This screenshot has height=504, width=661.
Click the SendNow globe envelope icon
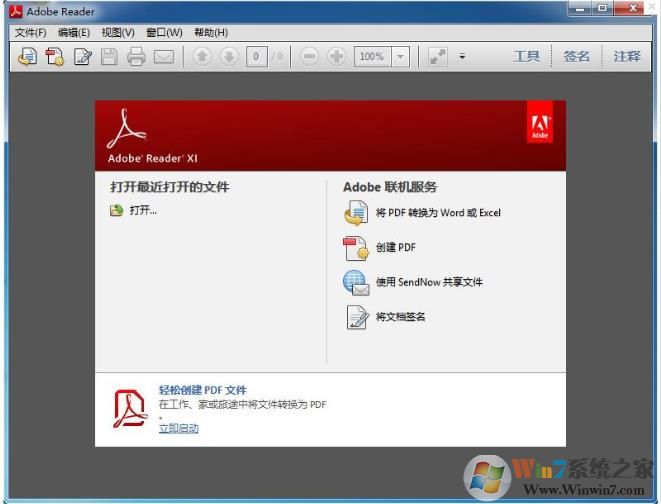pos(356,282)
